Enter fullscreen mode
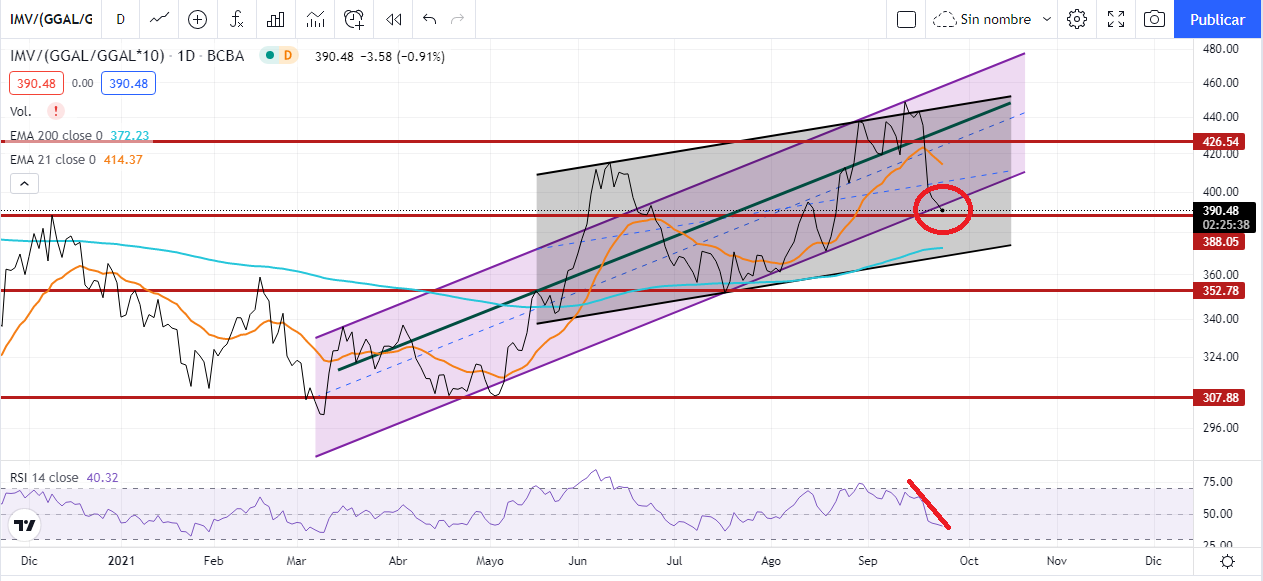 [x=1116, y=19]
